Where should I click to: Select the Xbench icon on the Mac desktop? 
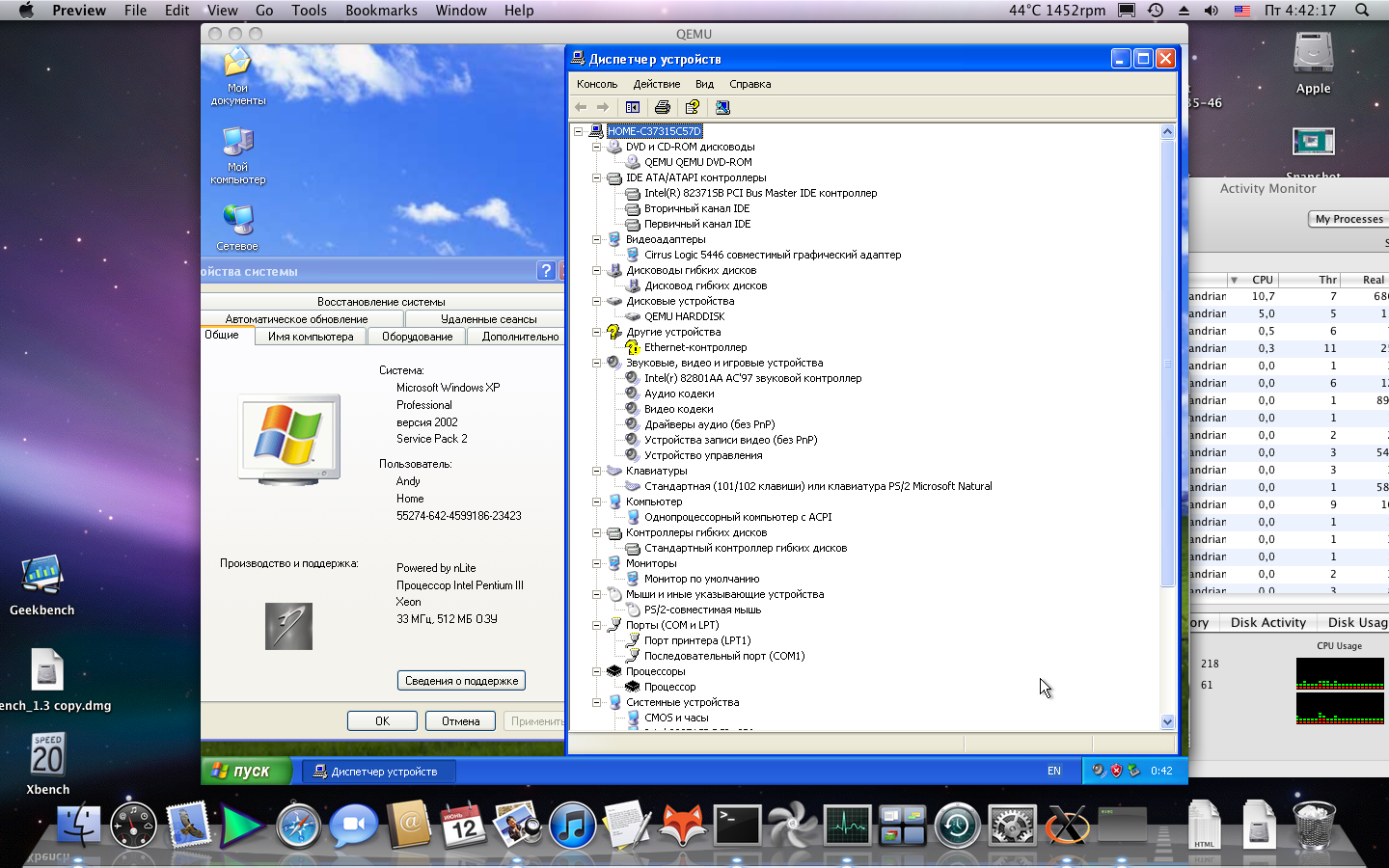(x=47, y=764)
